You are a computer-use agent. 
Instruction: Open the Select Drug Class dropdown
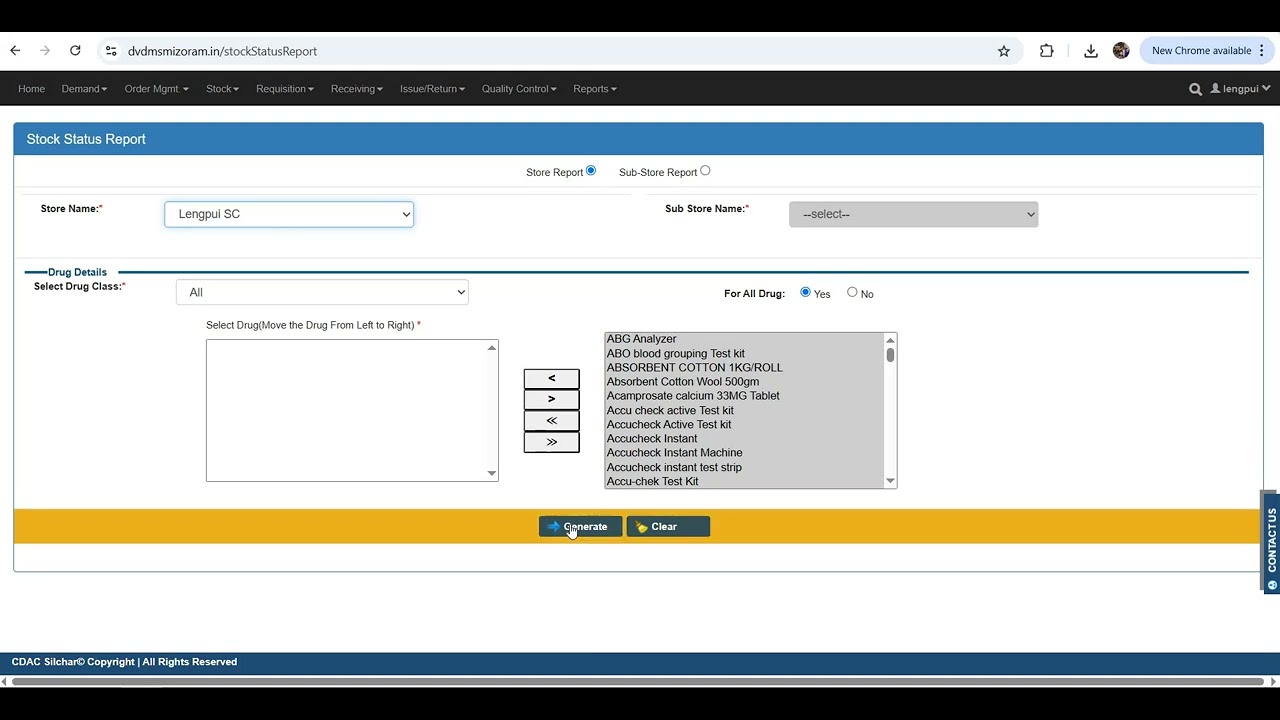point(322,292)
